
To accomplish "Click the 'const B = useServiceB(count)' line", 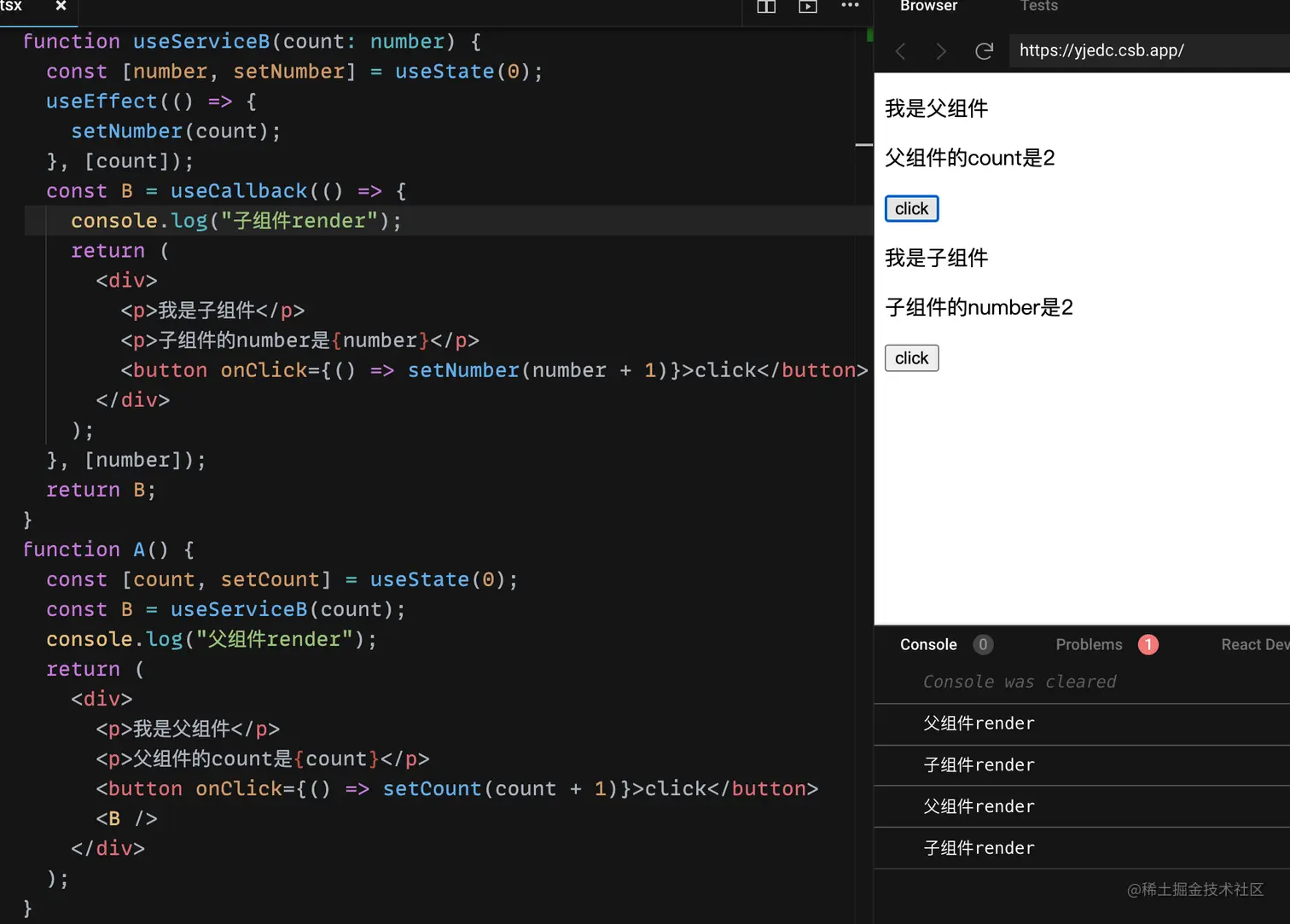I will pyautogui.click(x=226, y=609).
